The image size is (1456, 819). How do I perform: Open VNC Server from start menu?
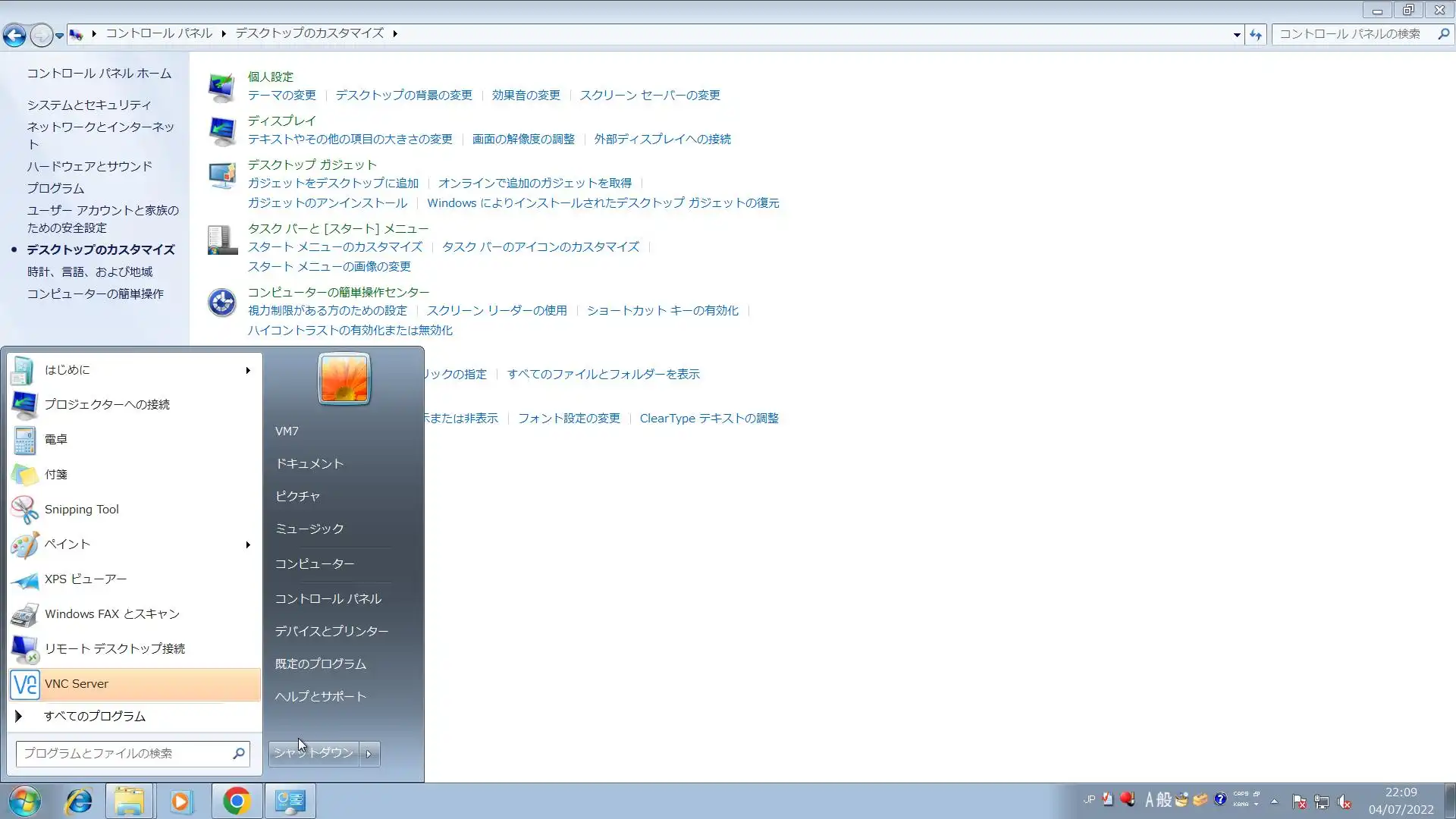pyautogui.click(x=76, y=684)
